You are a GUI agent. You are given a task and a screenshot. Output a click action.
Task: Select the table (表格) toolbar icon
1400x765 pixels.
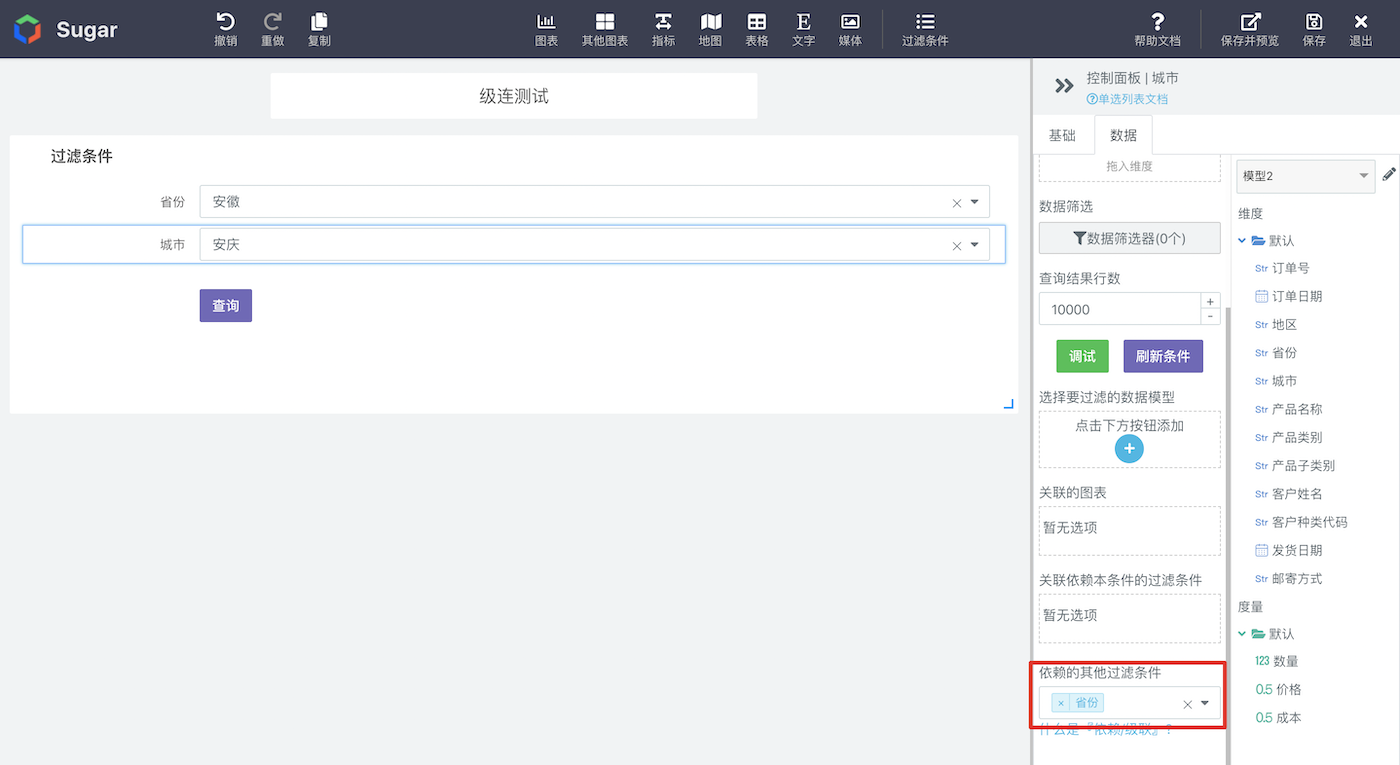pos(757,22)
